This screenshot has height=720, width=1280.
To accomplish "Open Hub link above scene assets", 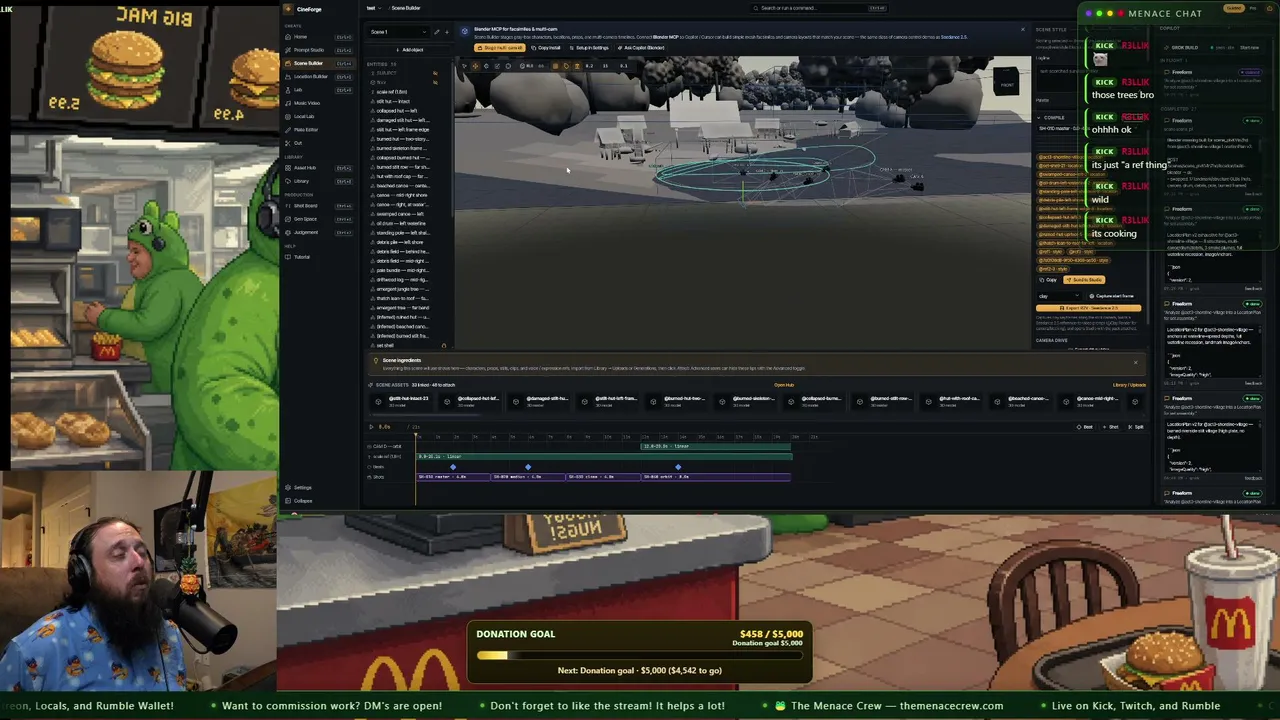I will (x=784, y=385).
